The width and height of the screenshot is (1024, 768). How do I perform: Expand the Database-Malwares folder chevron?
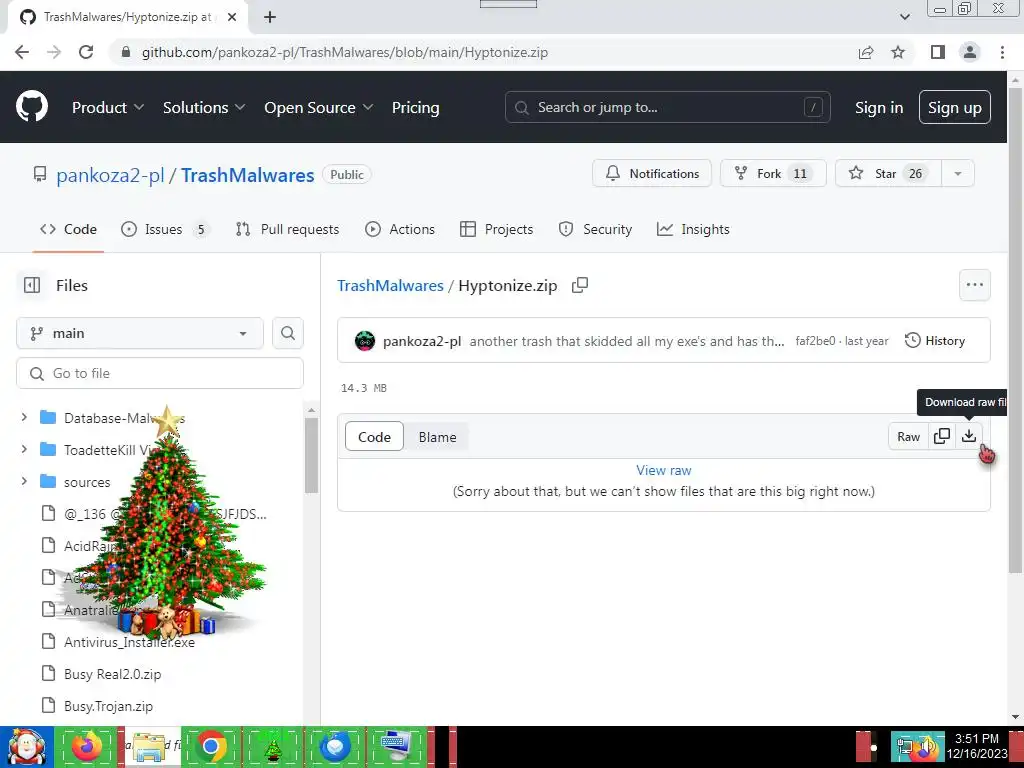24,417
